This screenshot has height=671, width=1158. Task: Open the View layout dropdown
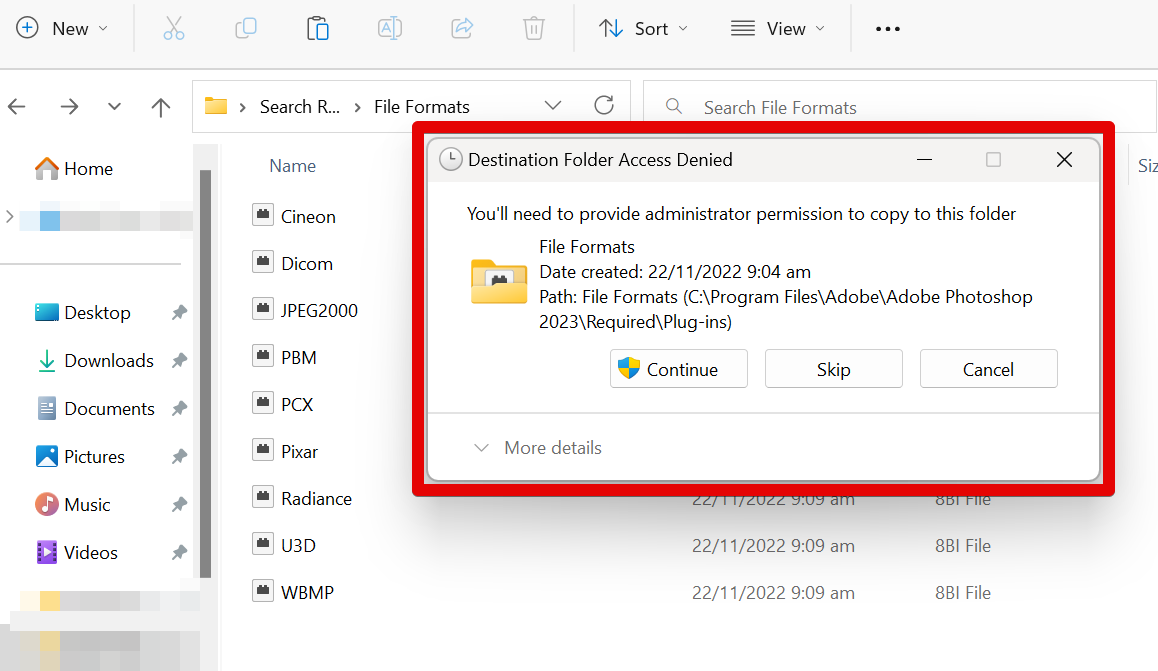[x=778, y=29]
